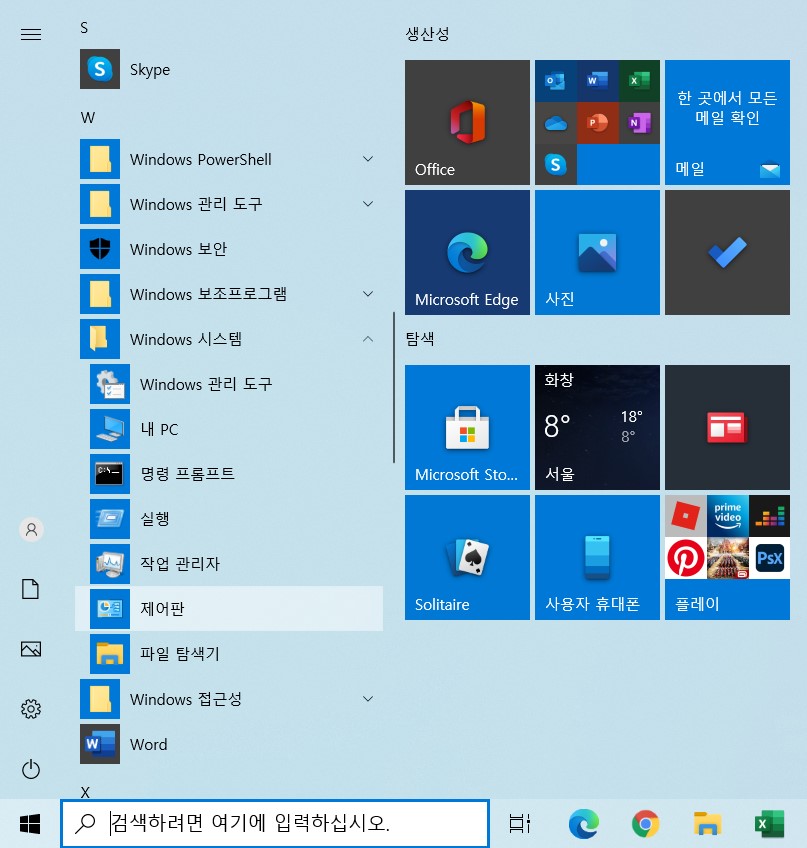Click the Power button in Start sidebar
The image size is (807, 848).
tap(31, 769)
